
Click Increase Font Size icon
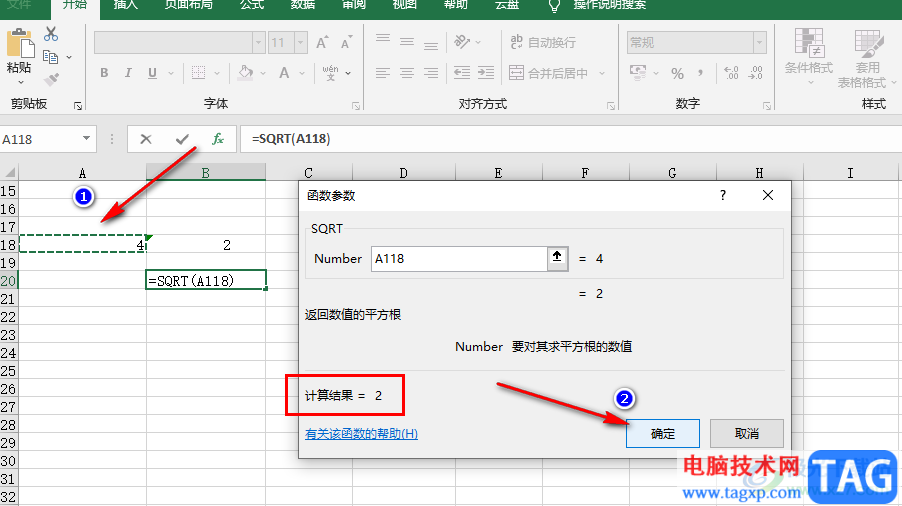[x=322, y=43]
